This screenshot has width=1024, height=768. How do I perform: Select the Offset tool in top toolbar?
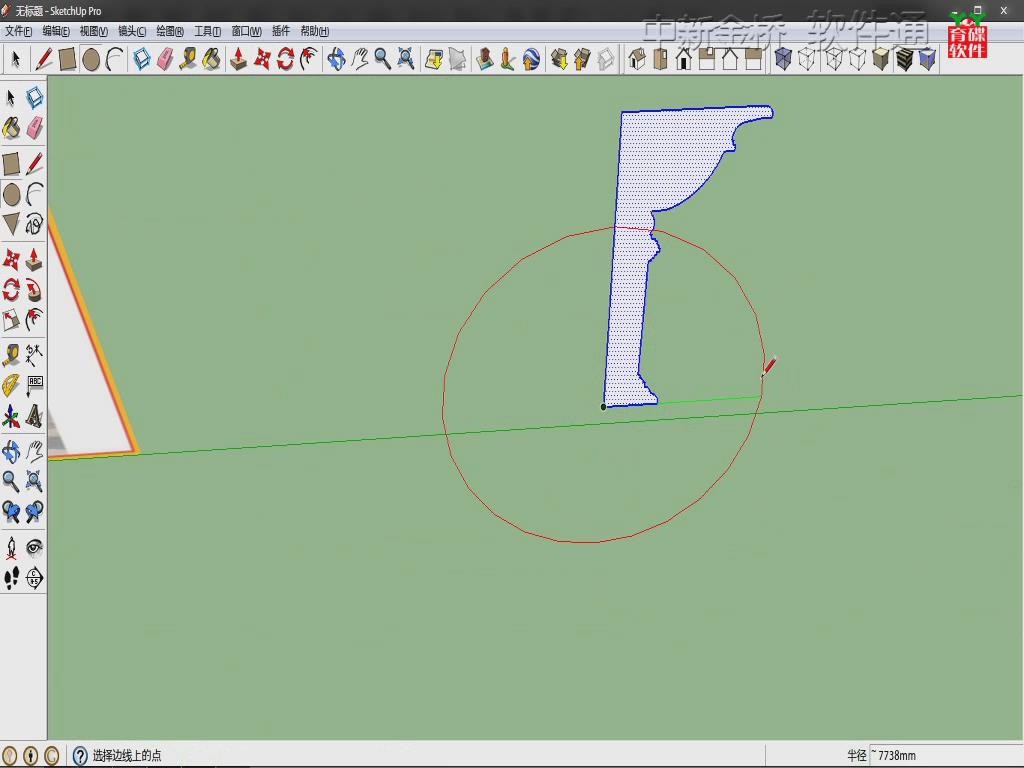309,59
